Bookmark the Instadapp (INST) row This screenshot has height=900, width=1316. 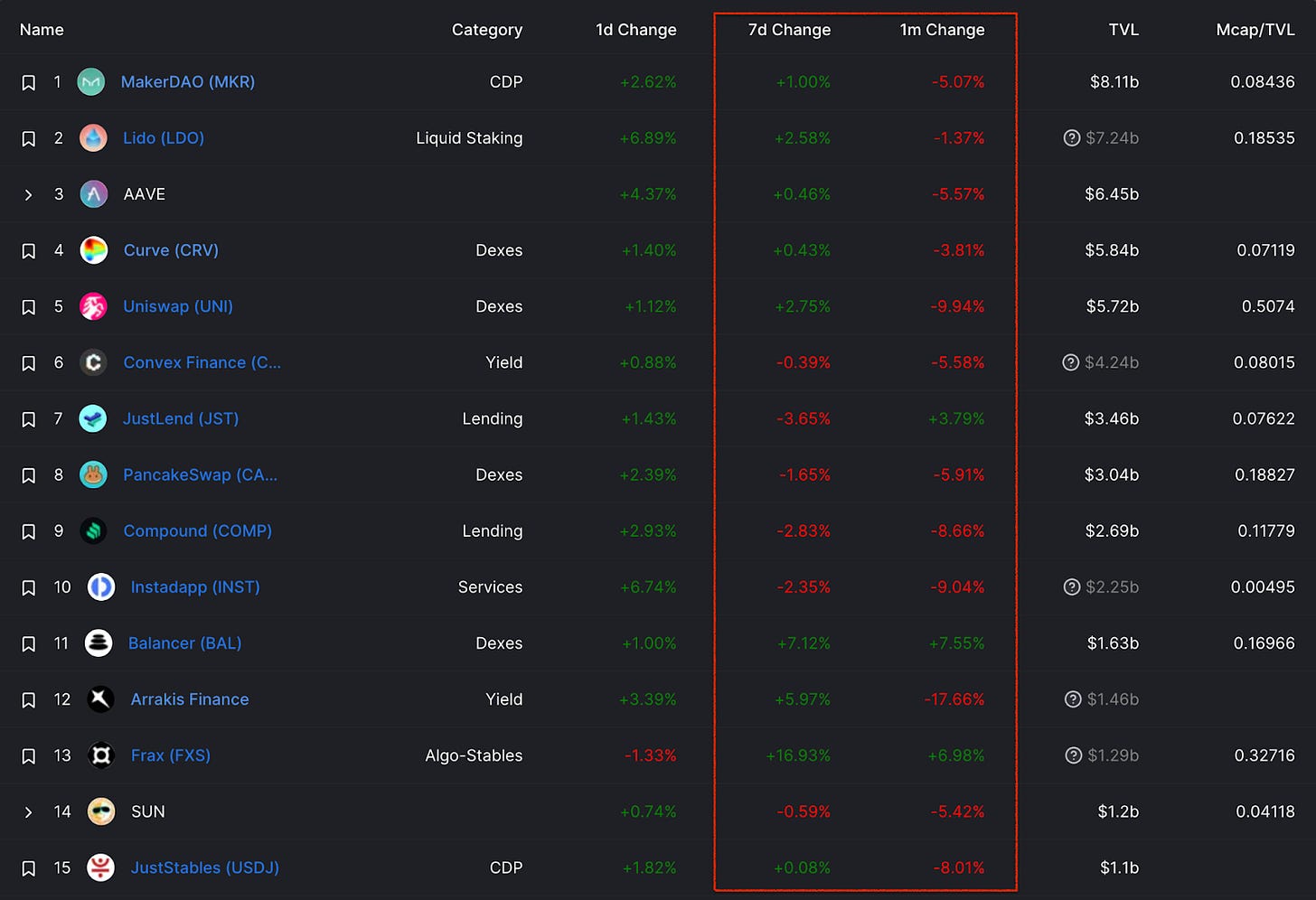[x=29, y=588]
